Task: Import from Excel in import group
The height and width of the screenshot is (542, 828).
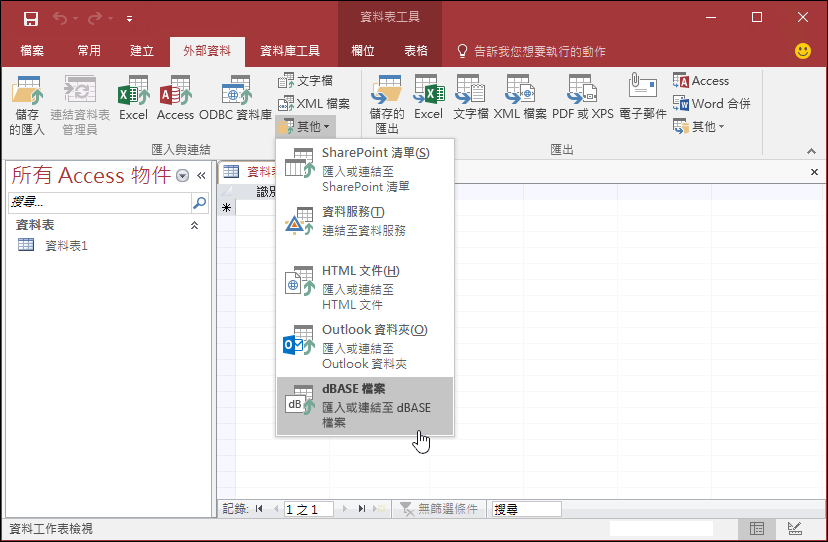Action: 133,98
